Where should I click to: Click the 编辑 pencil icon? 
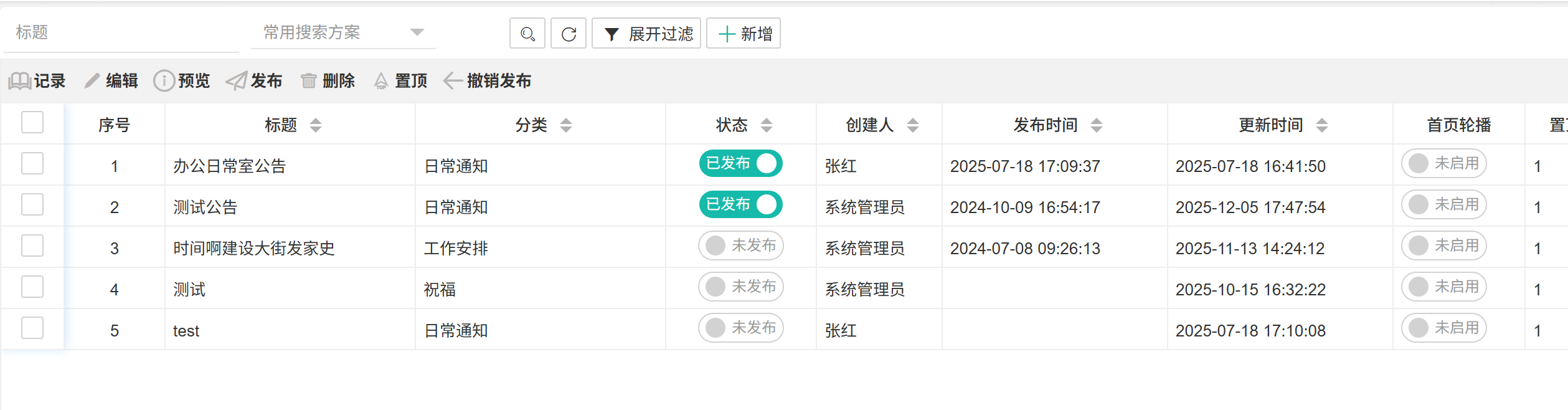(92, 81)
